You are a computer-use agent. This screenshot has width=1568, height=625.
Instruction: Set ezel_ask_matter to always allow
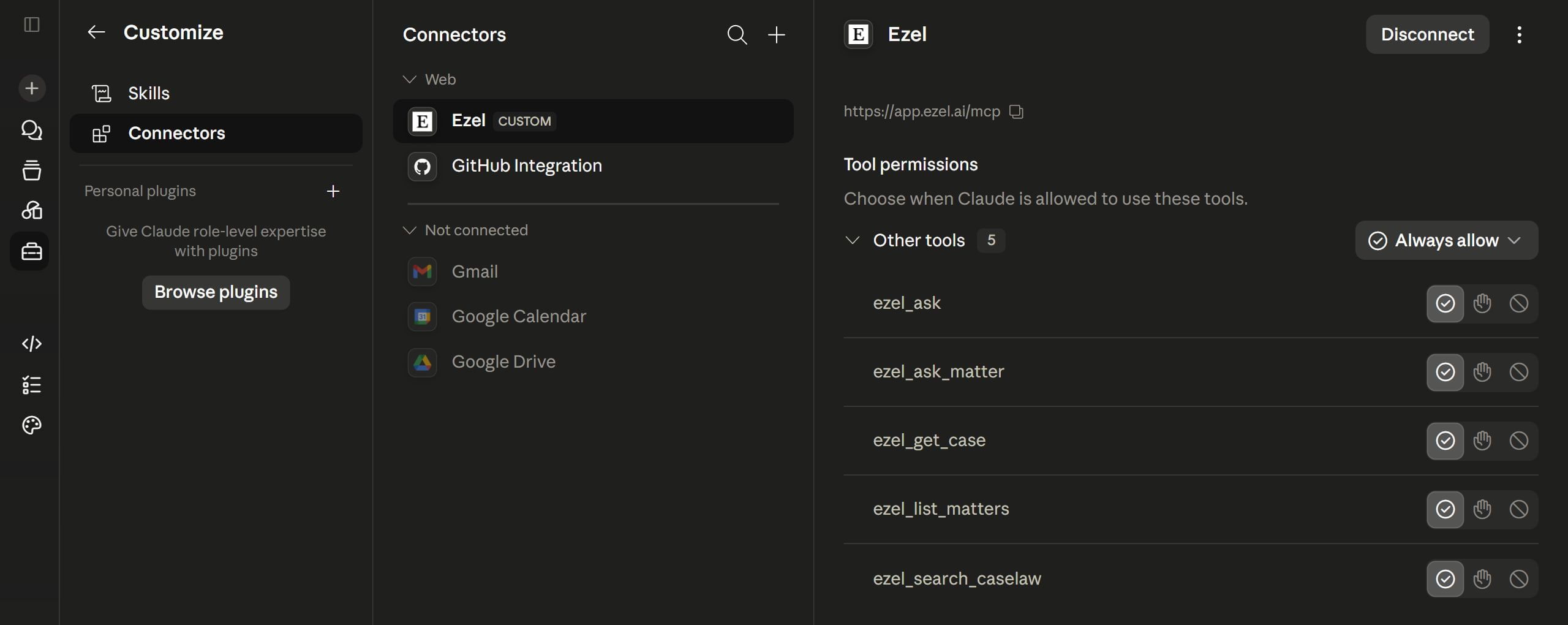1445,372
